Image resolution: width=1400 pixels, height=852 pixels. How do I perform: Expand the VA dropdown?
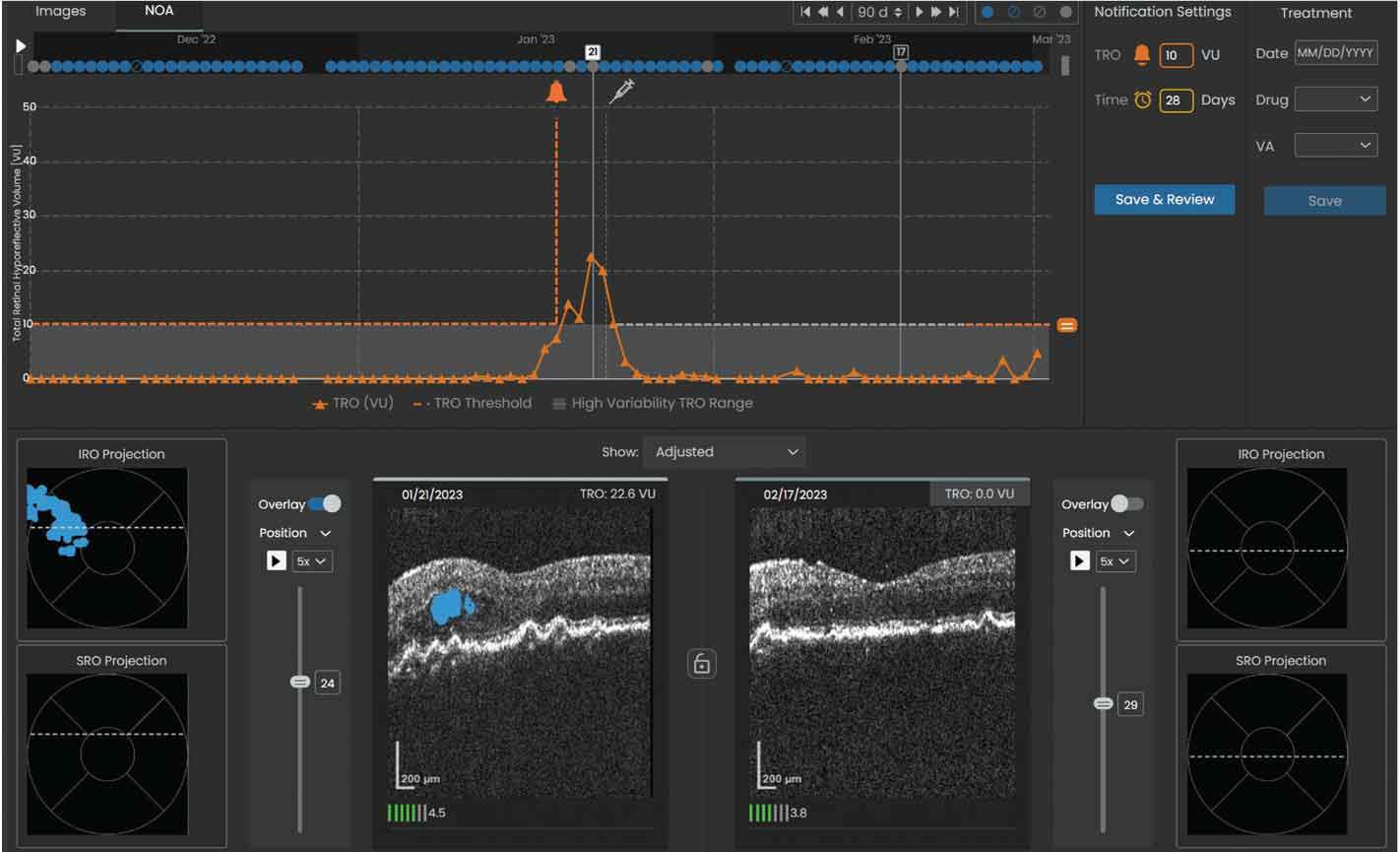pyautogui.click(x=1335, y=146)
